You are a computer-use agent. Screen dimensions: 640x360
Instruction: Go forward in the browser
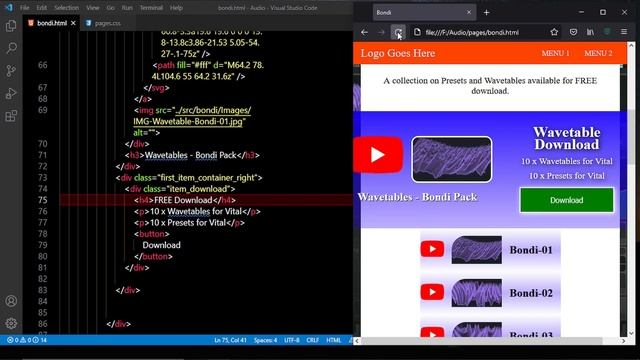click(381, 32)
